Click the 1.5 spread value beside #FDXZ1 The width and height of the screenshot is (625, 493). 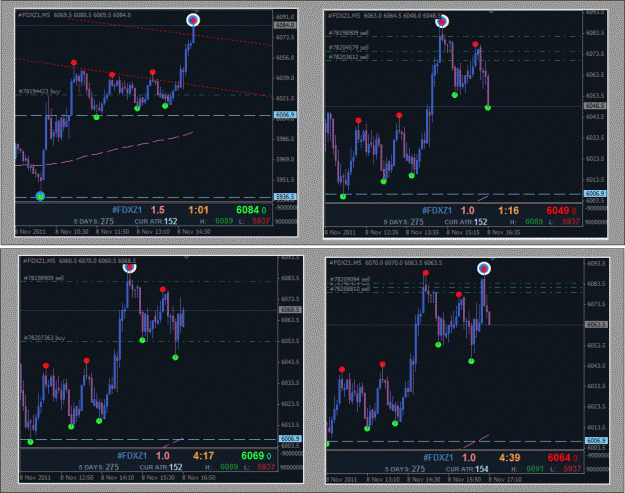click(157, 210)
